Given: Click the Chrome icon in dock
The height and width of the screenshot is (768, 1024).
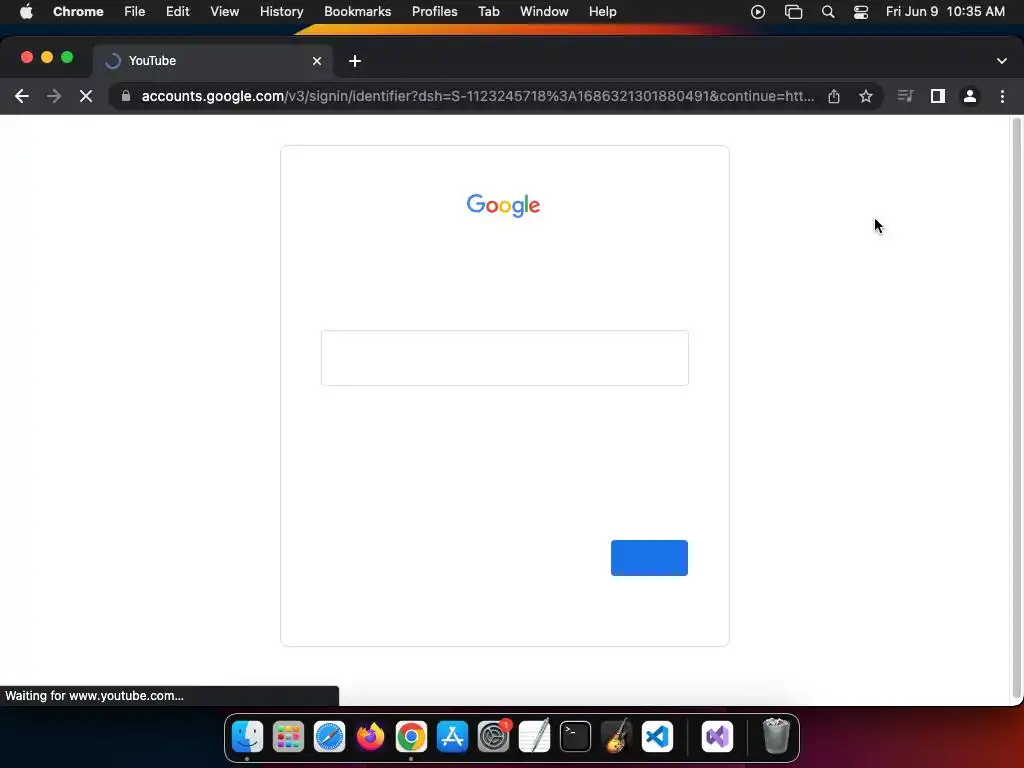Looking at the screenshot, I should click(411, 737).
